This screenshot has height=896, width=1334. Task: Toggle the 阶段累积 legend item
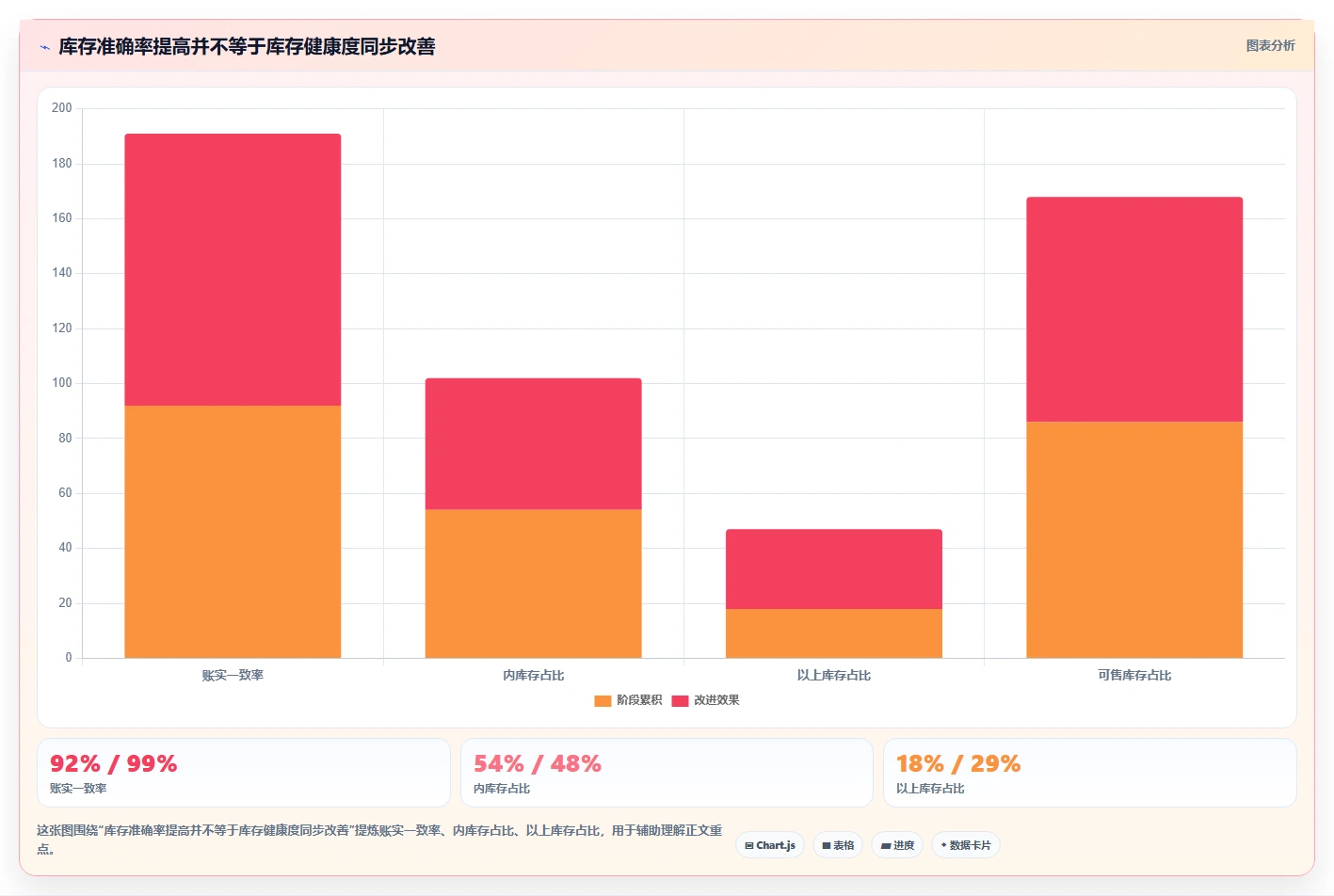point(628,700)
